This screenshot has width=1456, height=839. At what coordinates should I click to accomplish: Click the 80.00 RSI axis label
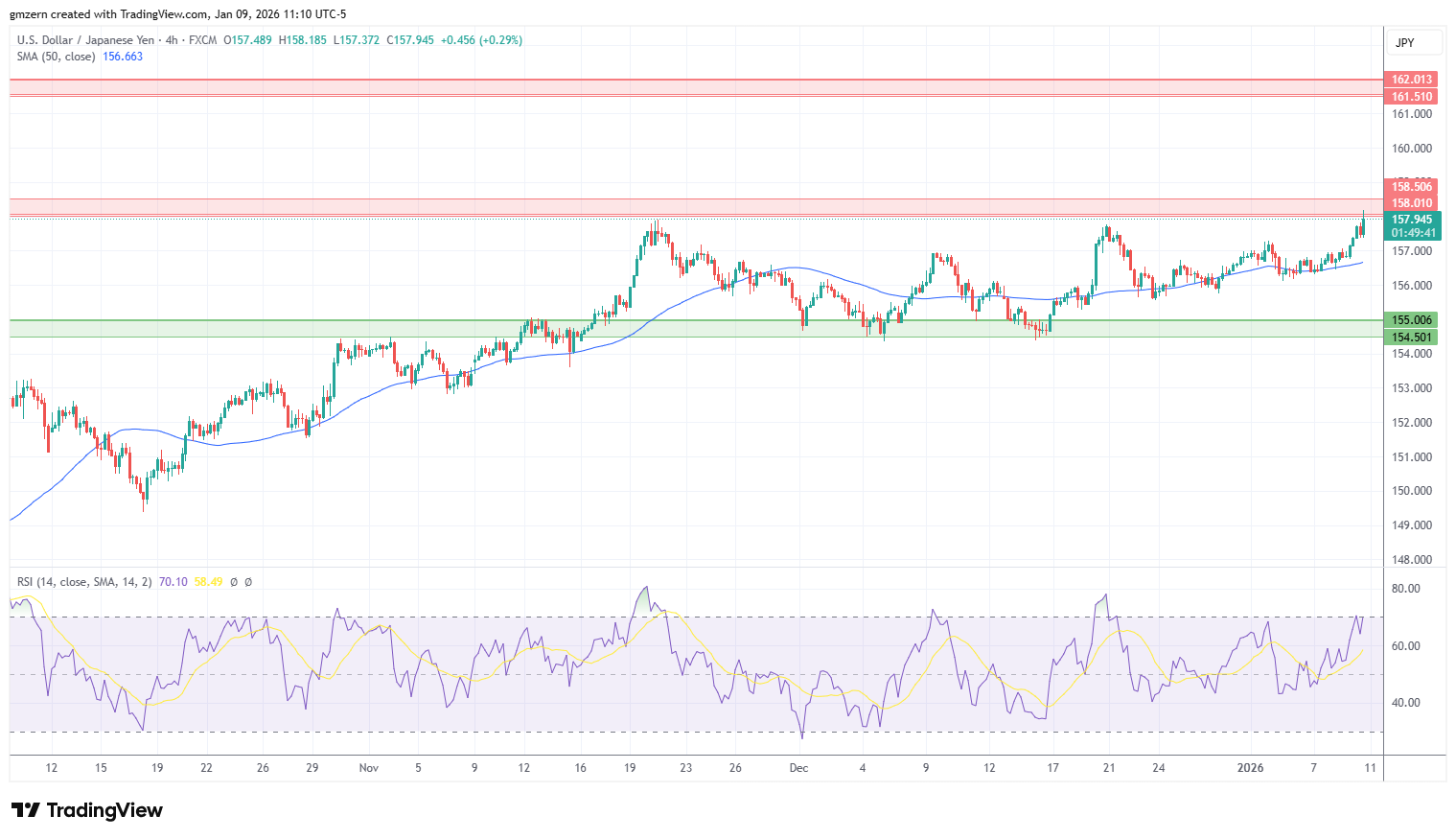point(1406,589)
